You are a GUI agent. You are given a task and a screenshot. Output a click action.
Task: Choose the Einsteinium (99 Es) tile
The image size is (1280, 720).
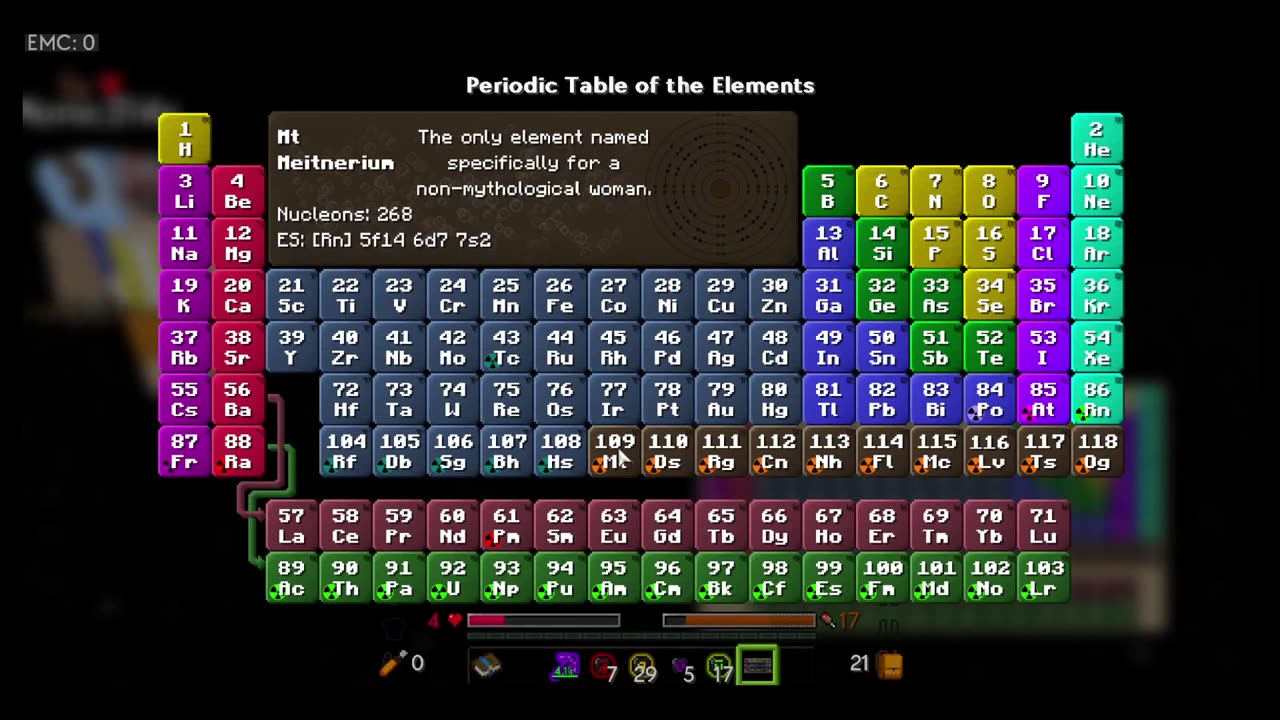[x=828, y=578]
